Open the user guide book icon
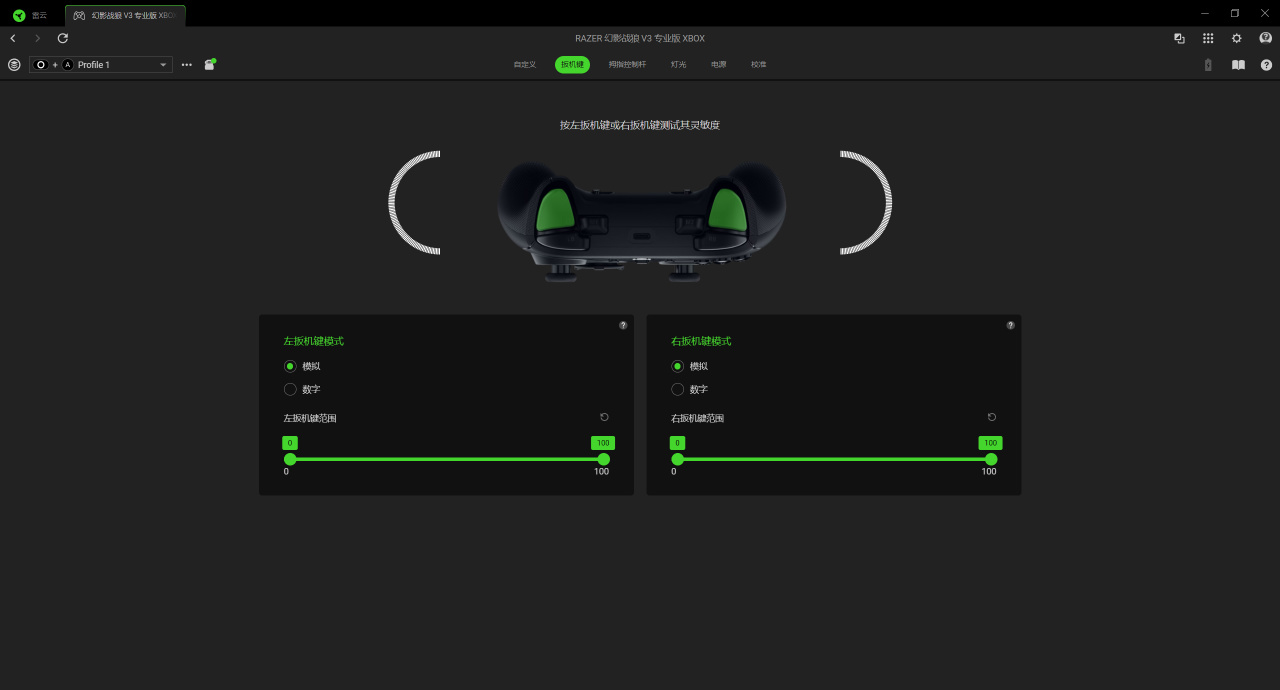Viewport: 1280px width, 690px height. pos(1238,64)
